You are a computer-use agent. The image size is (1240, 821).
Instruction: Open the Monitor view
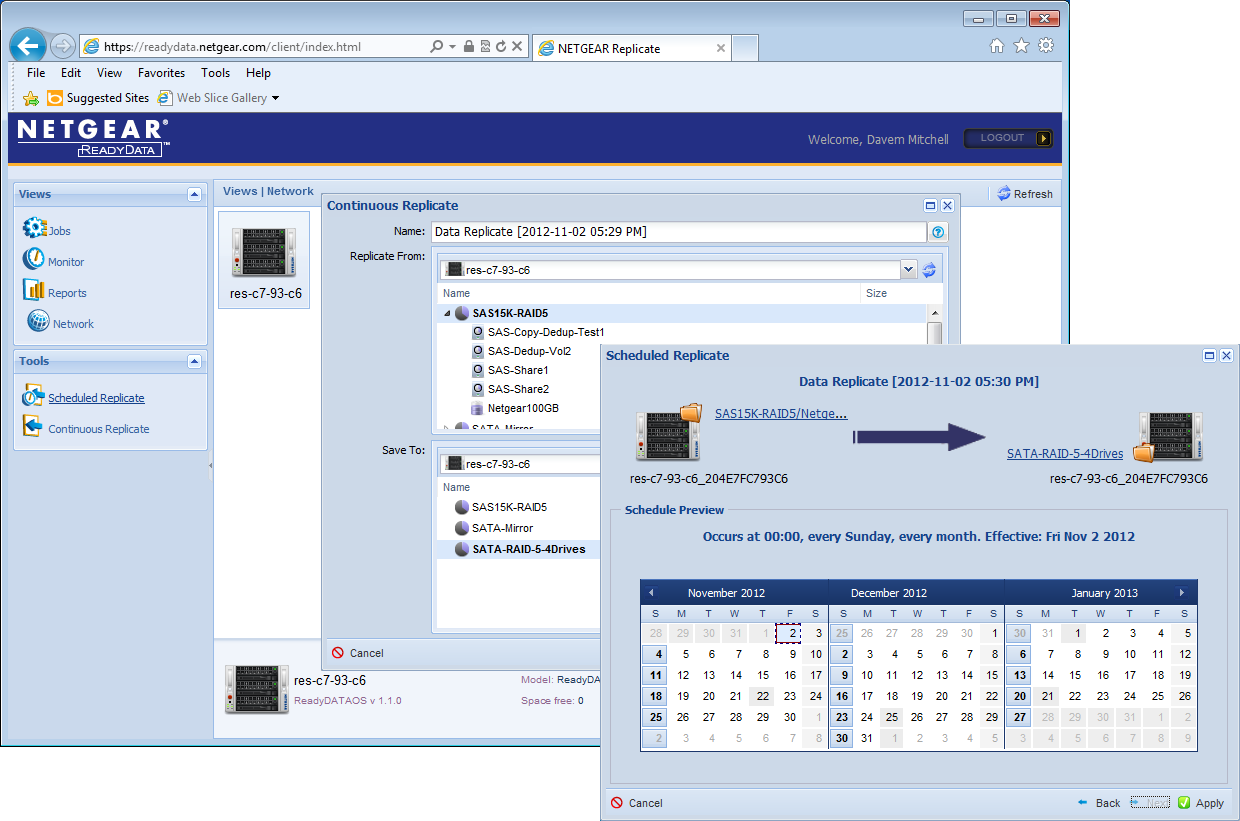(x=53, y=260)
